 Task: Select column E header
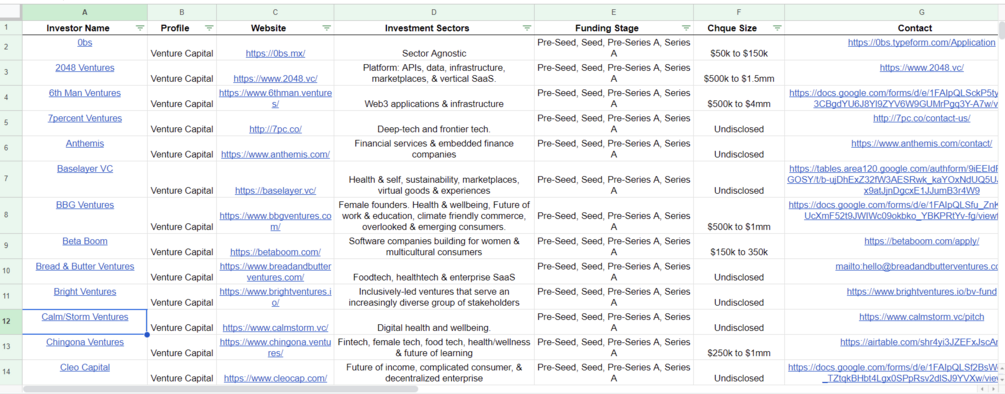pos(614,12)
